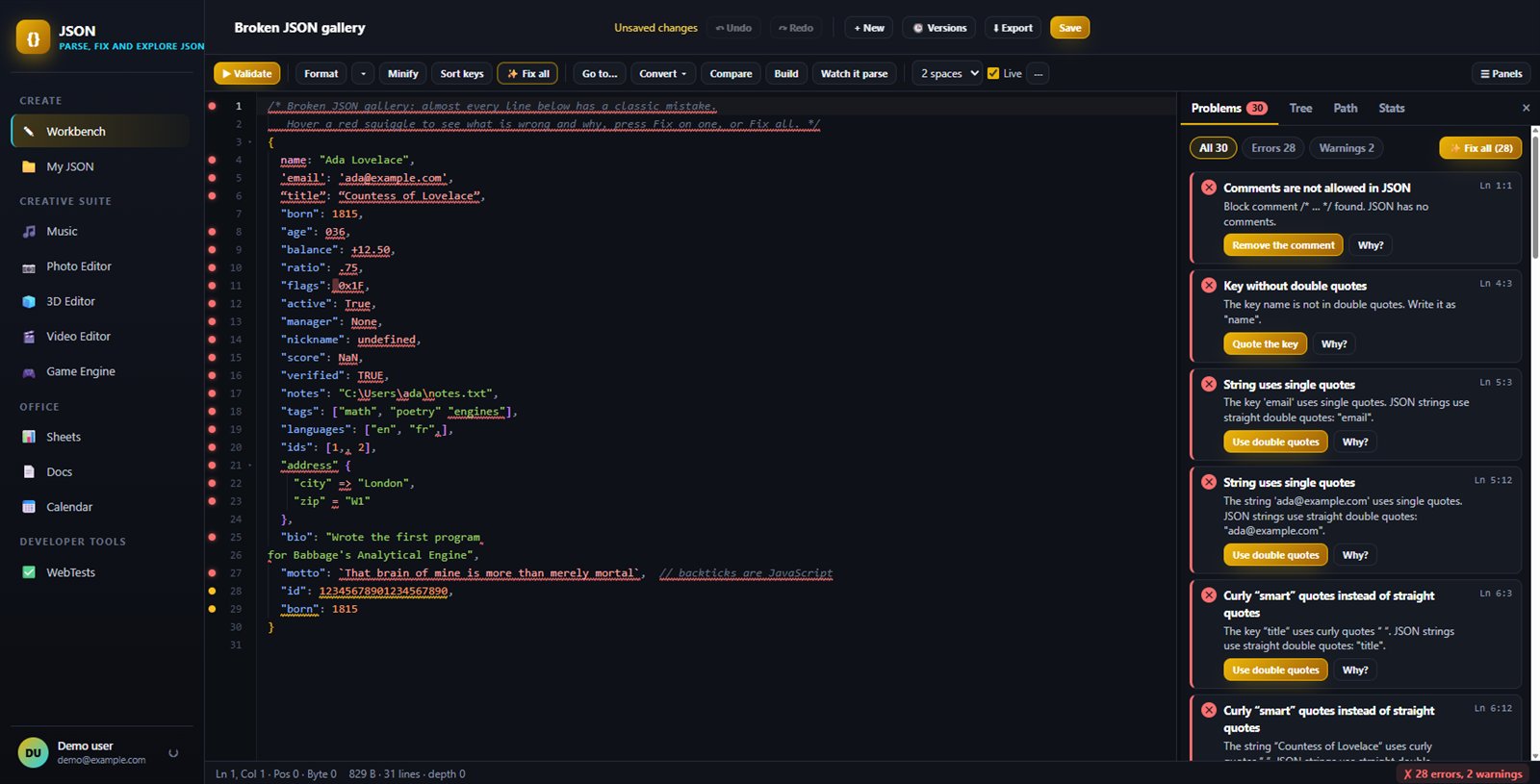Click the Fix all (28) button
1540x784 pixels.
[1480, 148]
